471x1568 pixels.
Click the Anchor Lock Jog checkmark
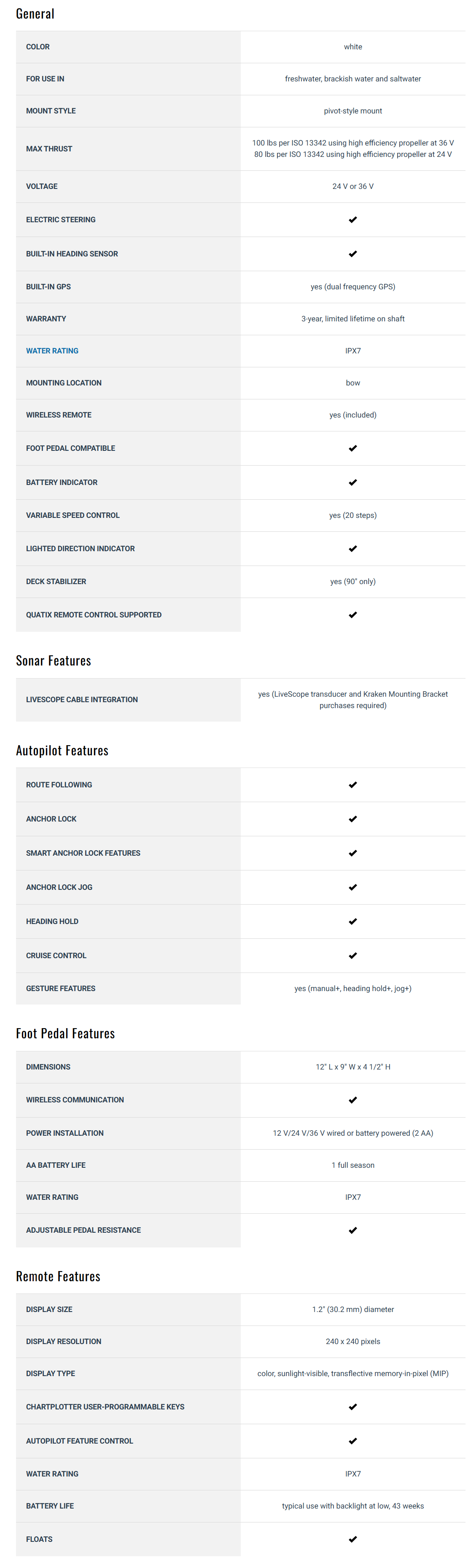[353, 887]
